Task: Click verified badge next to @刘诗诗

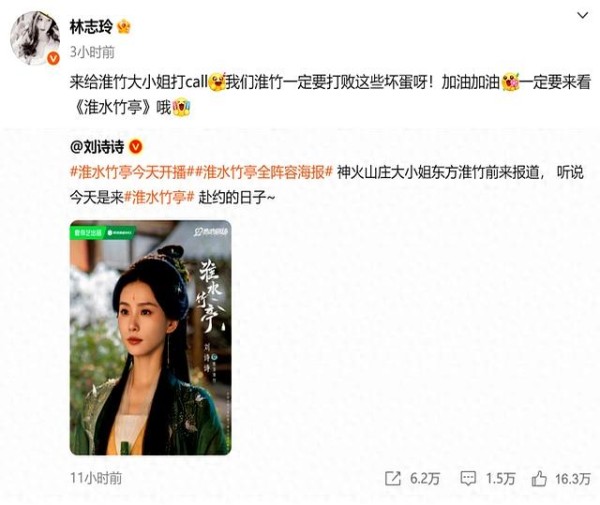Action: 136,147
